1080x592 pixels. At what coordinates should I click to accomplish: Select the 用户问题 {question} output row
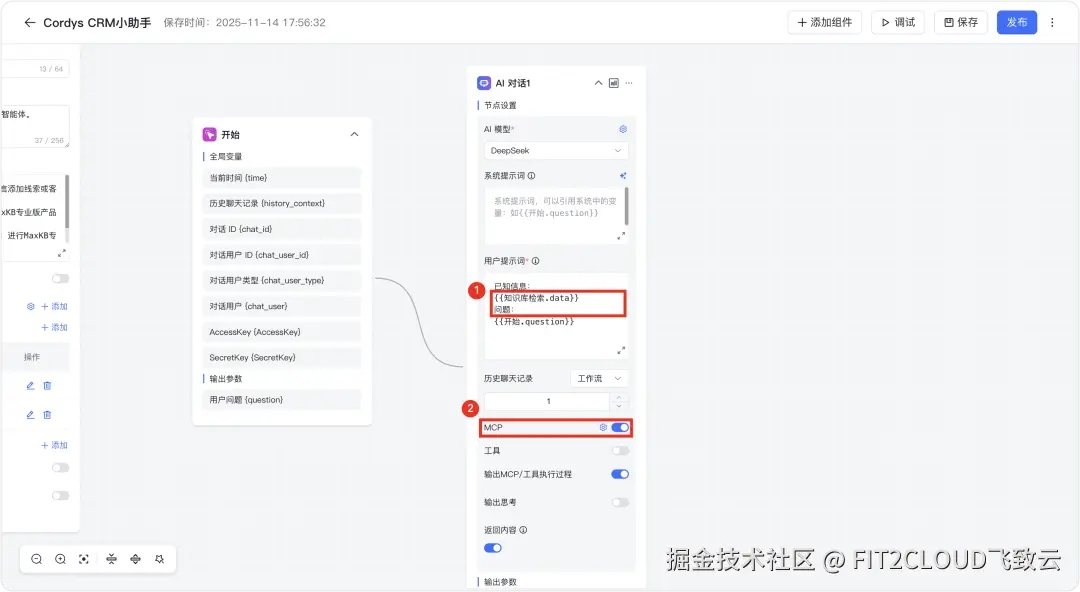pos(282,400)
